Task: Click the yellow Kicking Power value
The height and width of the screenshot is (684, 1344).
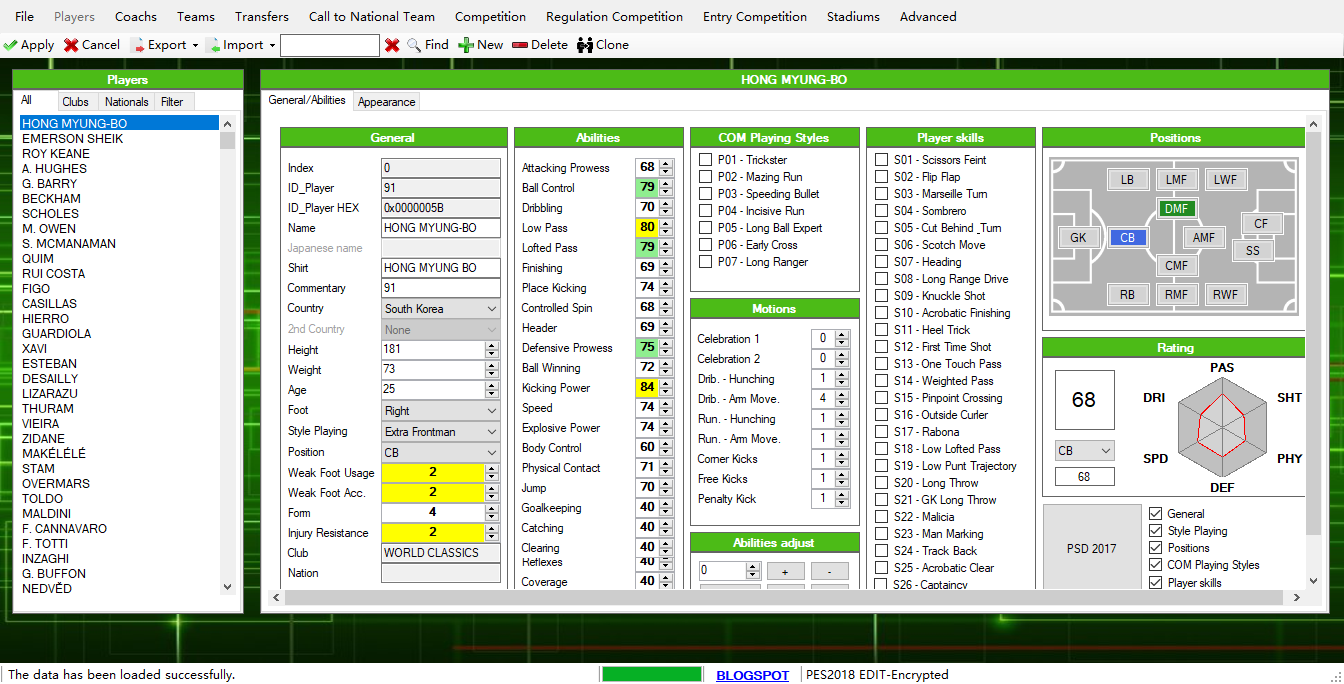Action: 647,388
